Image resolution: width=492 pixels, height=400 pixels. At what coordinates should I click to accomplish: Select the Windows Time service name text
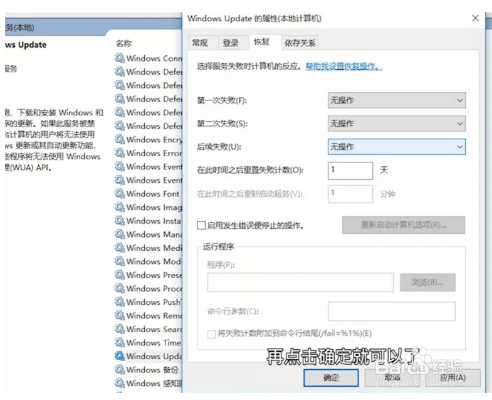tap(154, 343)
